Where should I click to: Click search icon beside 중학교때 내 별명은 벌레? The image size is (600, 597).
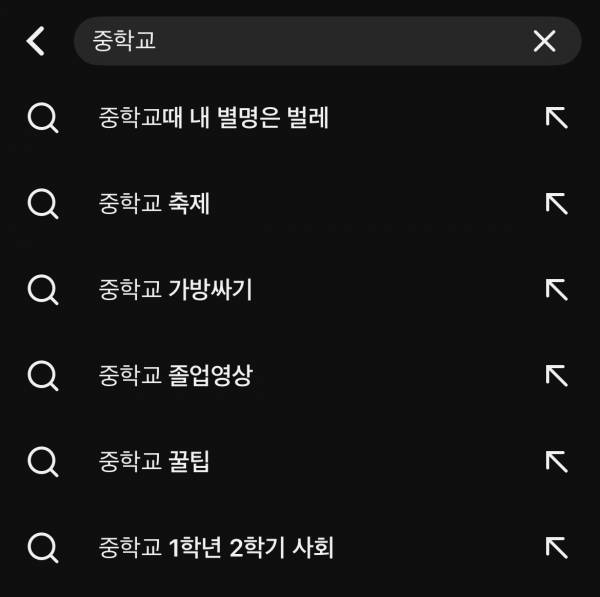coord(42,119)
